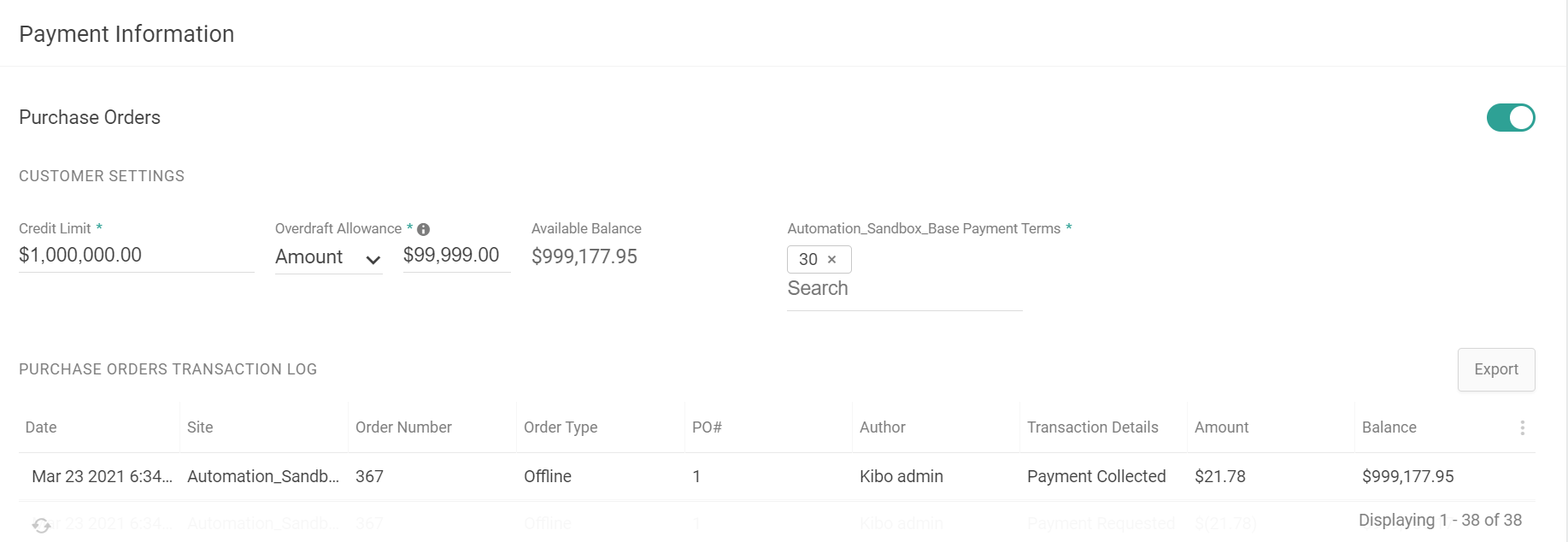1568x542 pixels.
Task: Sort the log by the Date column
Action: point(40,427)
